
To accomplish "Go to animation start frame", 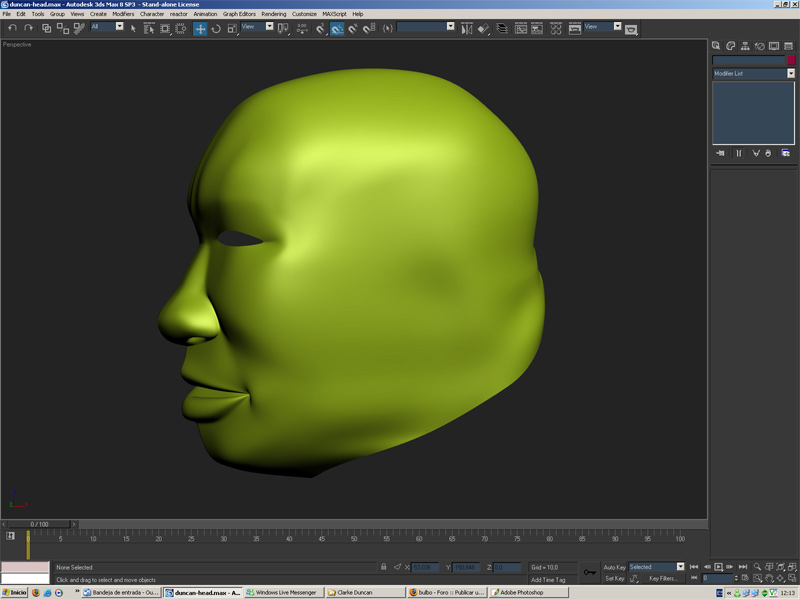I will point(694,567).
